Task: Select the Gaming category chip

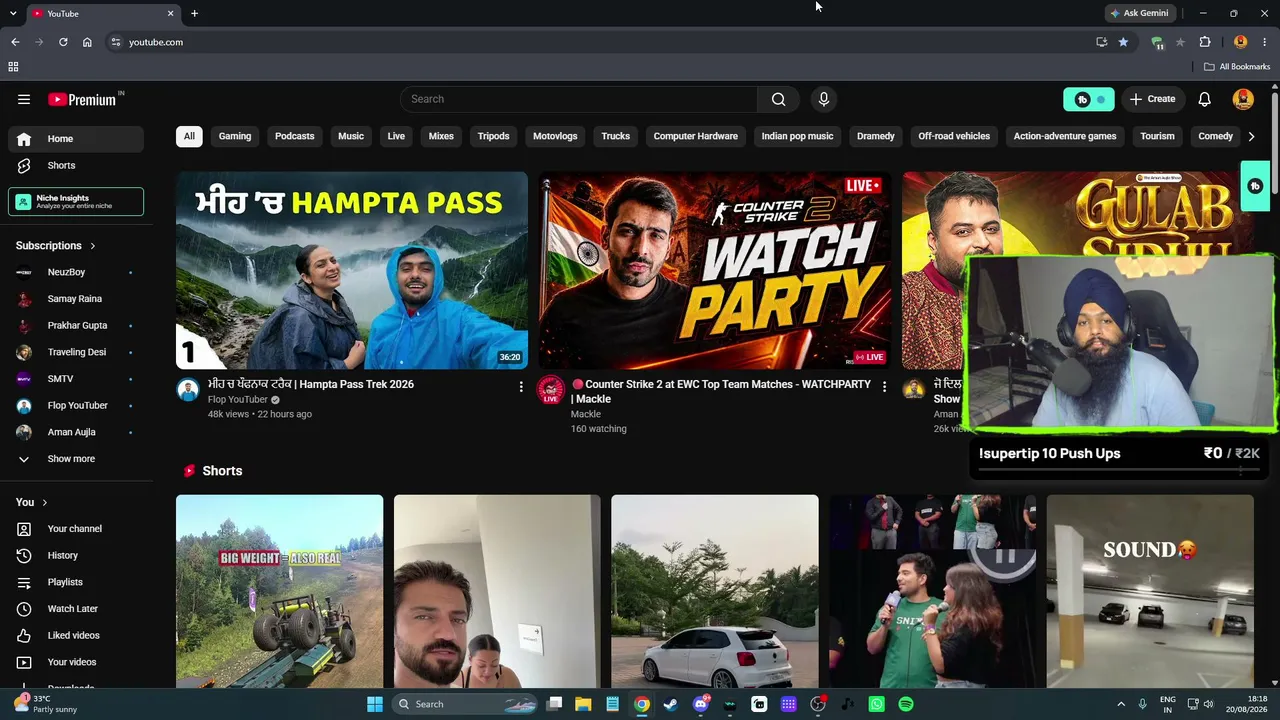Action: [235, 136]
